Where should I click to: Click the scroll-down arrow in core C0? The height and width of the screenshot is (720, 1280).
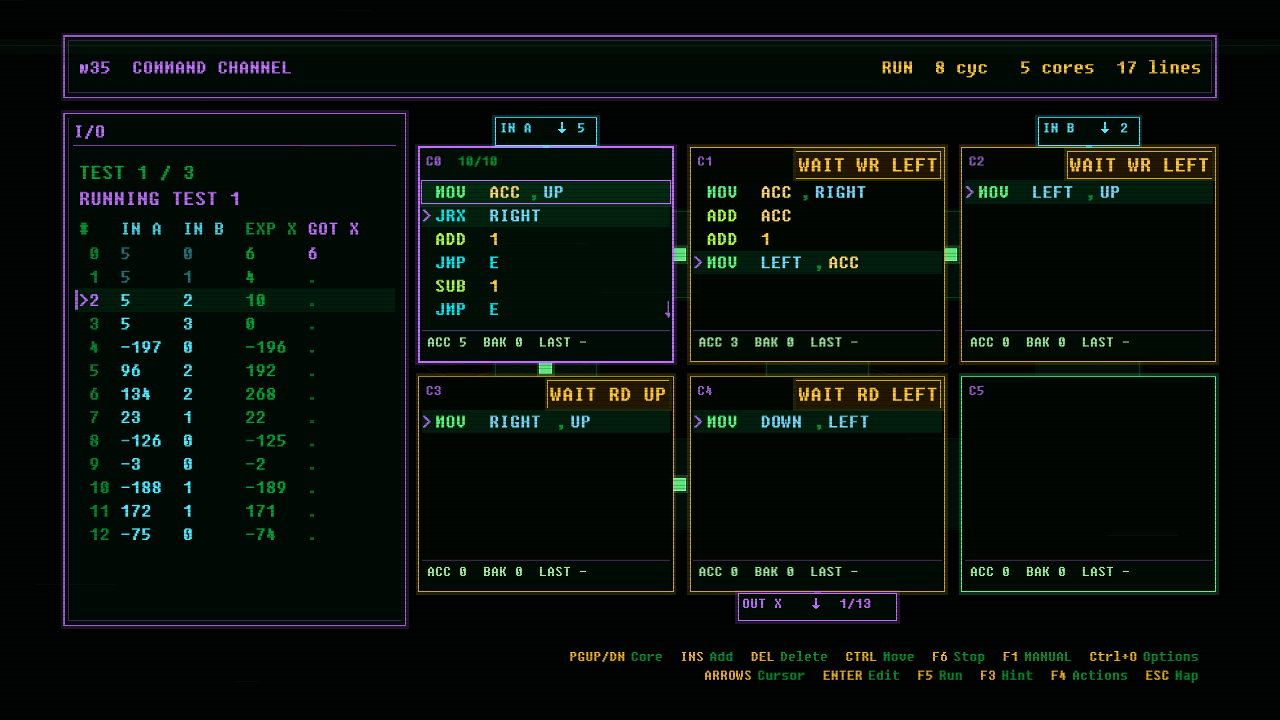(667, 310)
